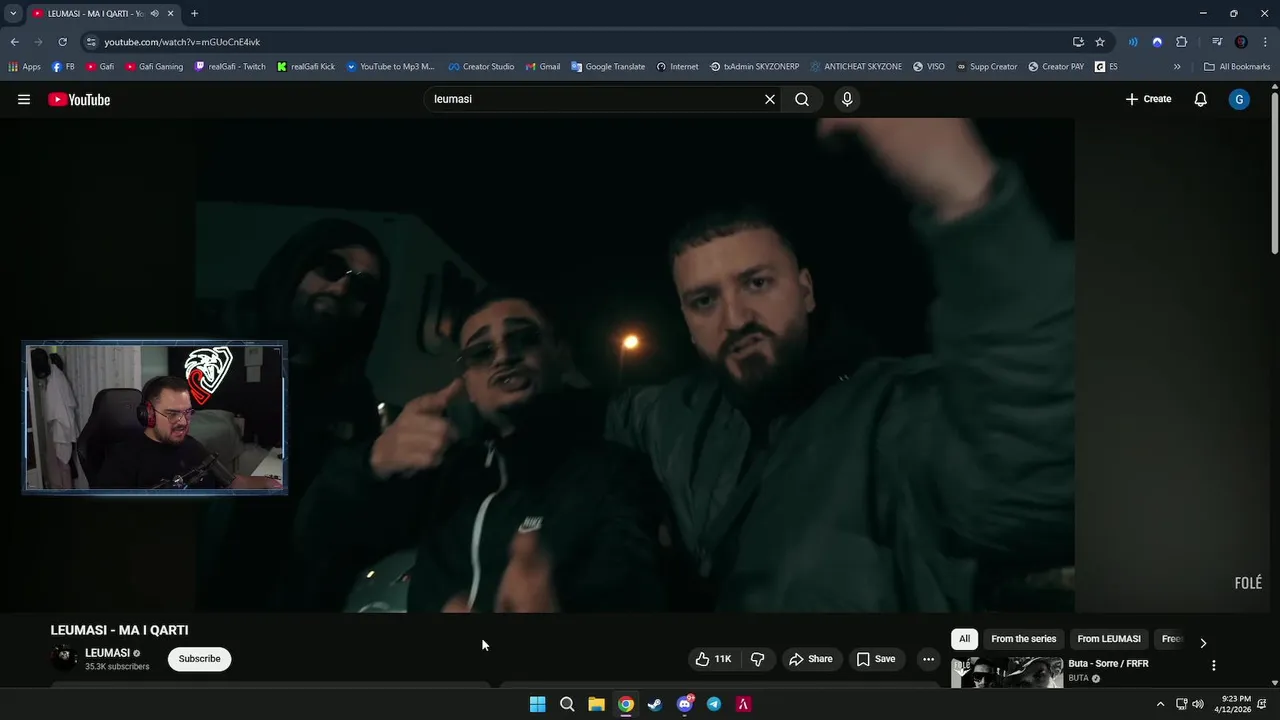Viewport: 1280px width, 720px height.
Task: Open the 'ANTICHEAT SKYZONE' bookmark
Action: click(x=856, y=67)
